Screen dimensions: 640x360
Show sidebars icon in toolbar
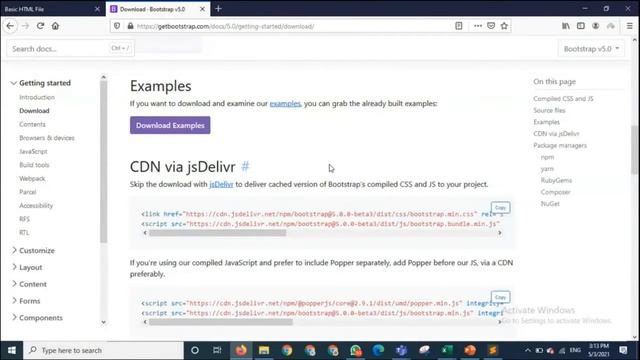(581, 26)
